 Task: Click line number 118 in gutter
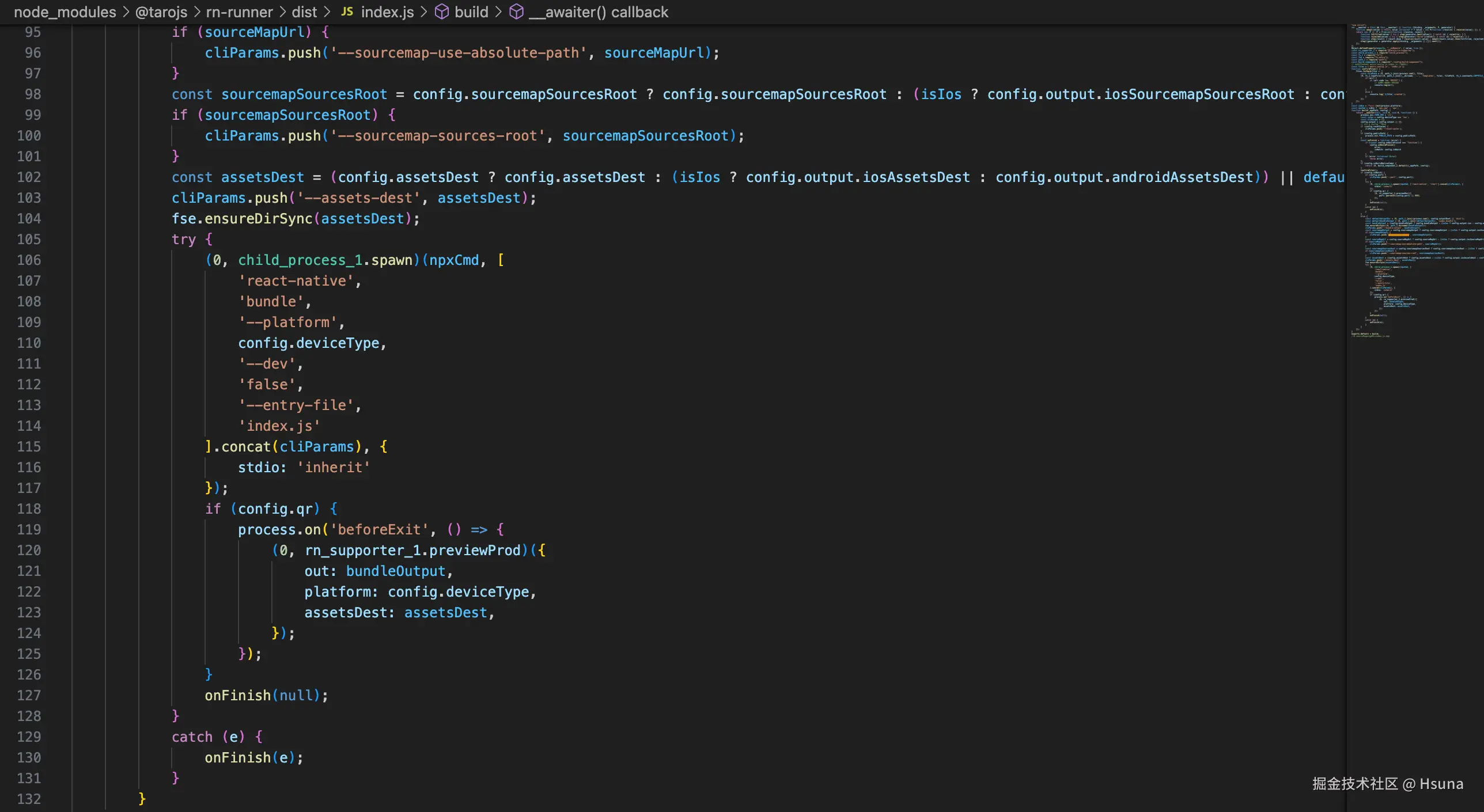[29, 509]
